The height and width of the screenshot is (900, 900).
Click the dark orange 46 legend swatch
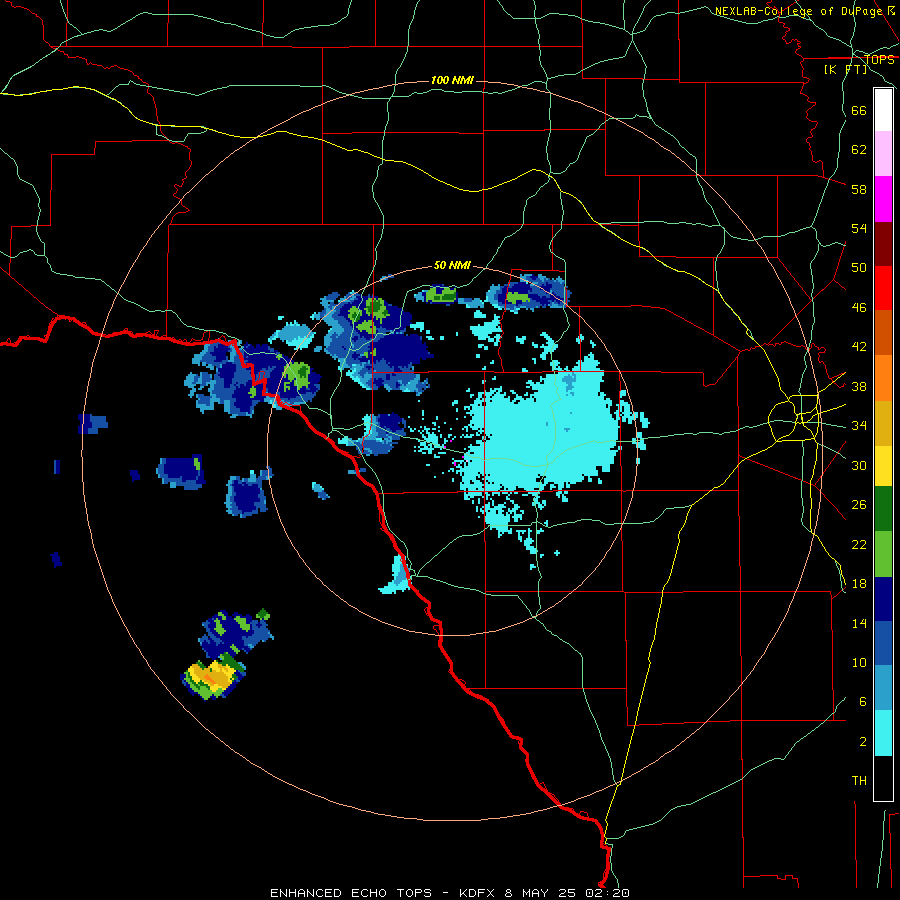pos(883,332)
